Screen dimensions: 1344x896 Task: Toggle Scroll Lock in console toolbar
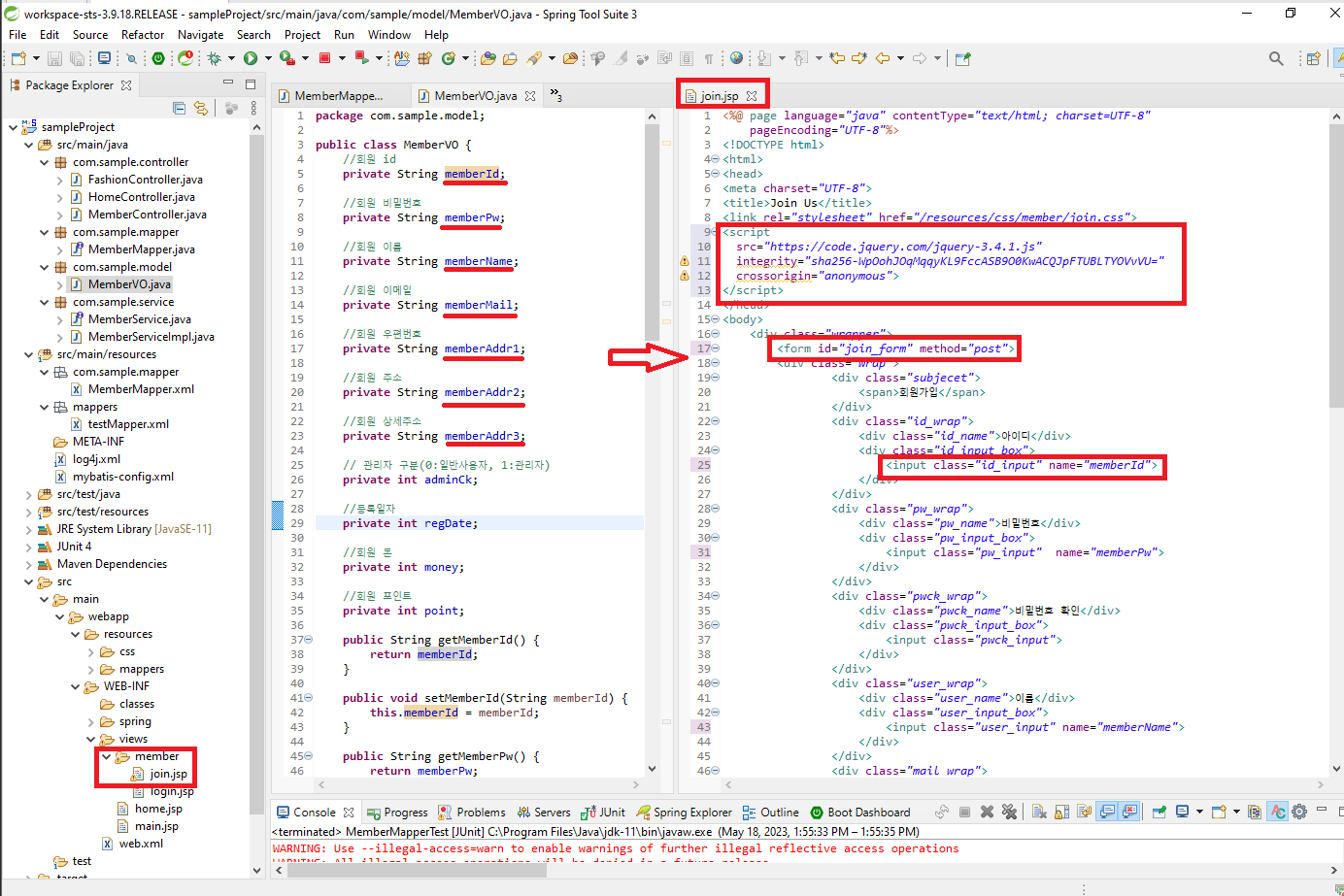click(1061, 812)
